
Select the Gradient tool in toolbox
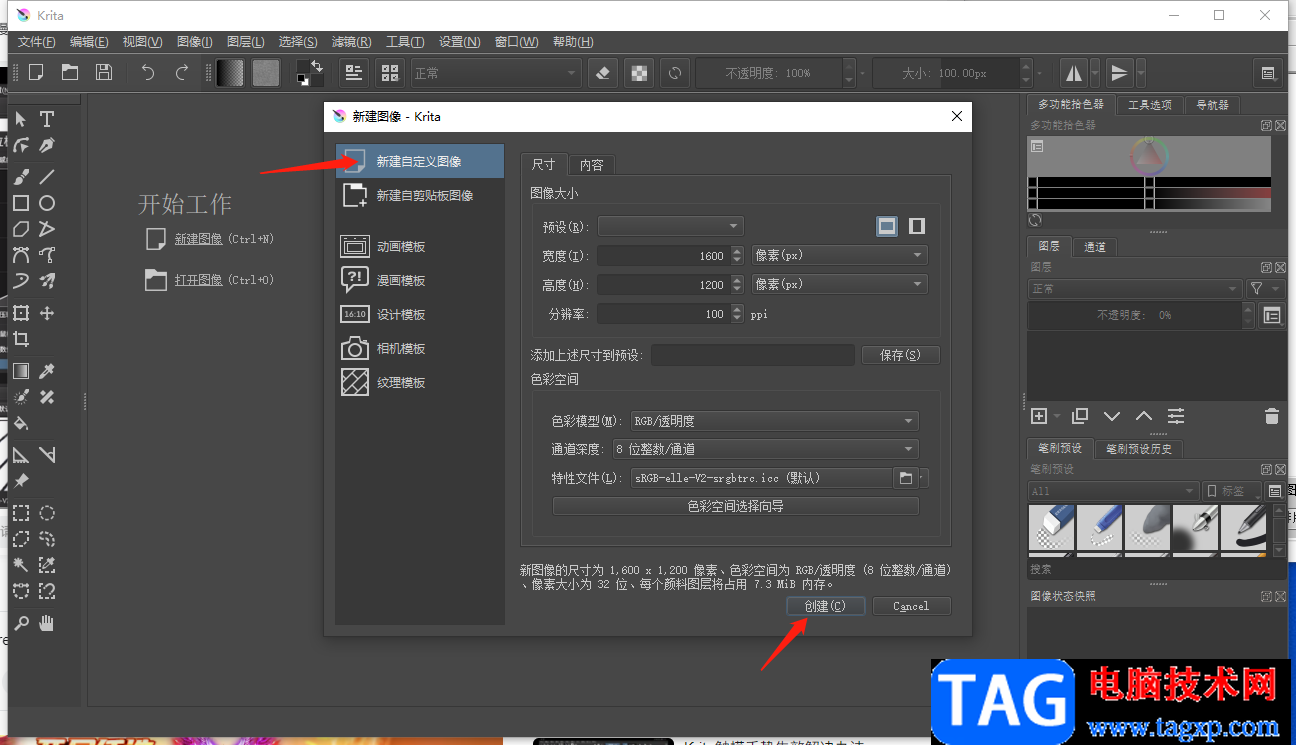point(21,371)
